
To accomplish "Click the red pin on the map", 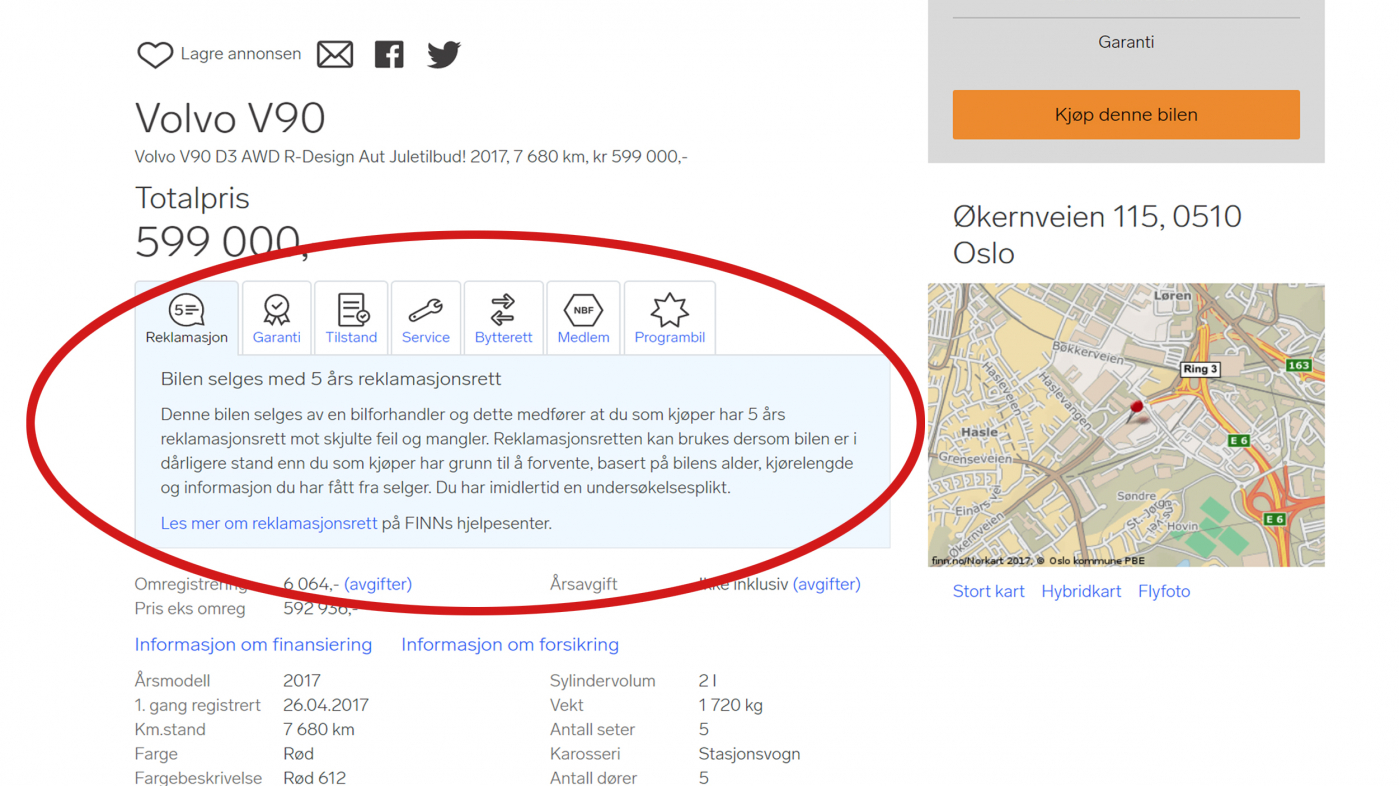I will click(x=1137, y=406).
